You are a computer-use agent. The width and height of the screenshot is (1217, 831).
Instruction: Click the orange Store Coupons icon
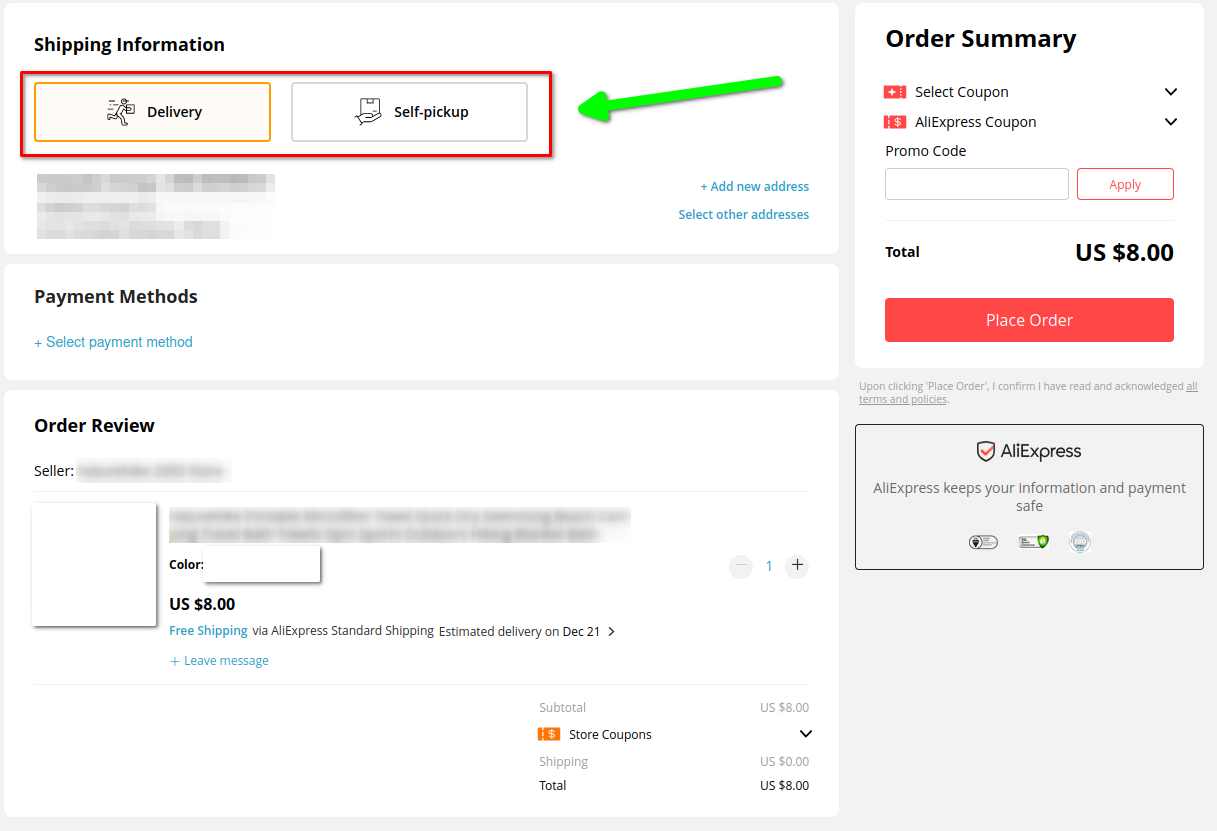(549, 734)
